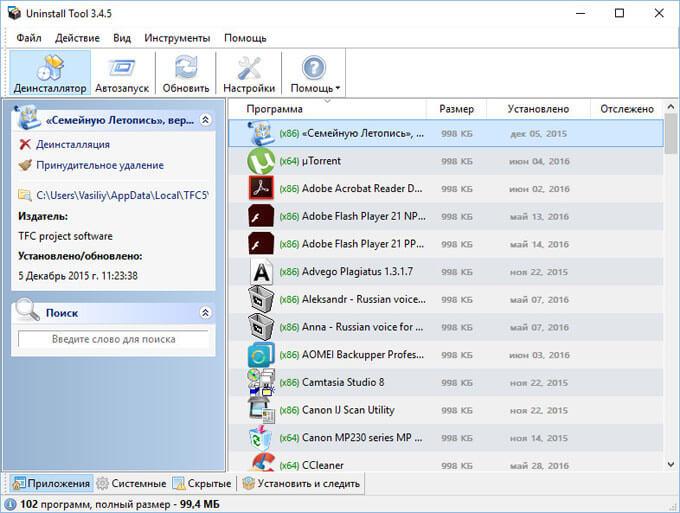Click the Деинсталляция link

pyautogui.click(x=72, y=144)
